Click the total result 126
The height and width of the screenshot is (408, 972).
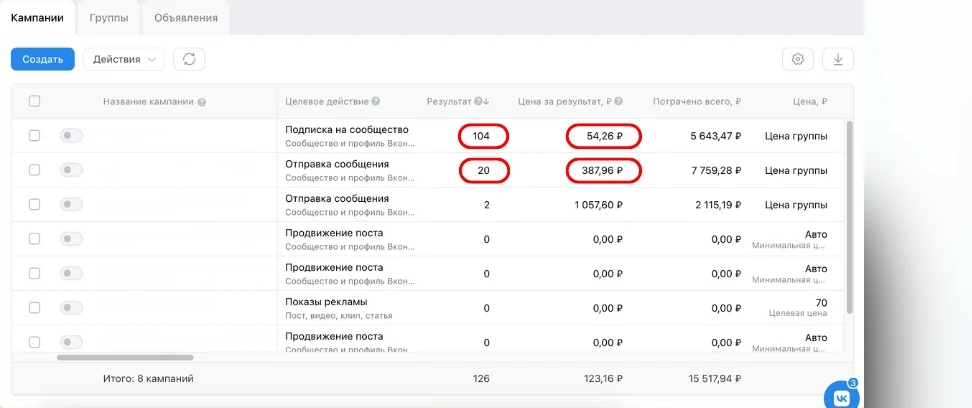click(x=481, y=378)
